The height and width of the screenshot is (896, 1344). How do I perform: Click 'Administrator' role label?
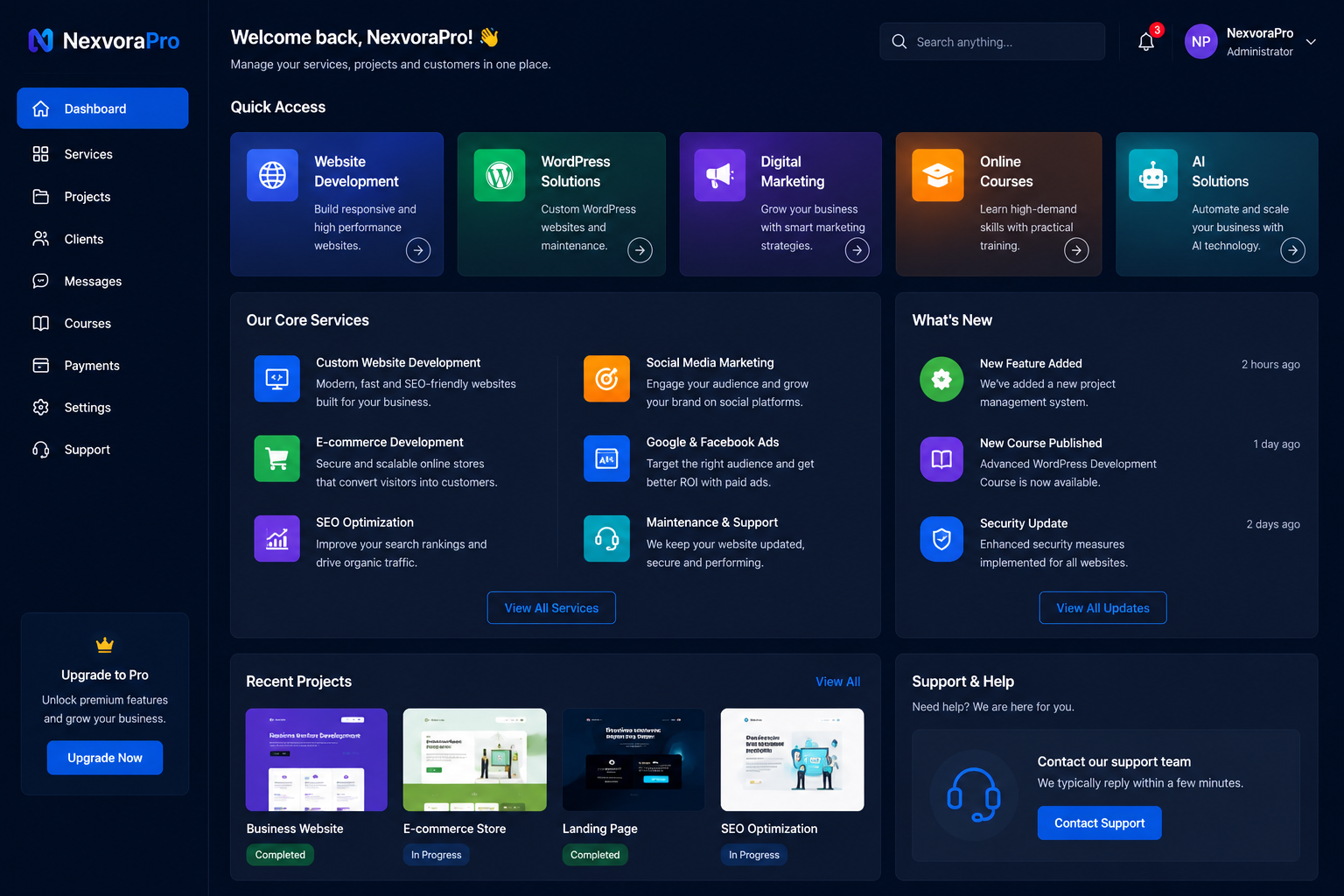(x=1260, y=52)
